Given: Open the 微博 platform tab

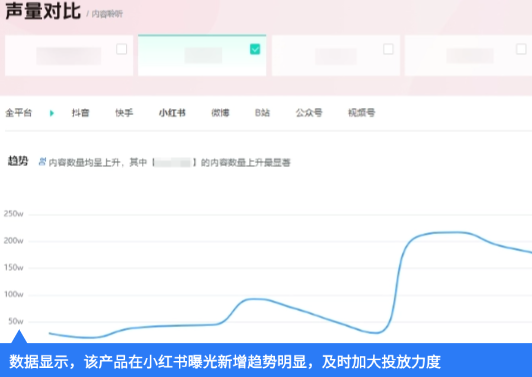Looking at the screenshot, I should [x=220, y=113].
